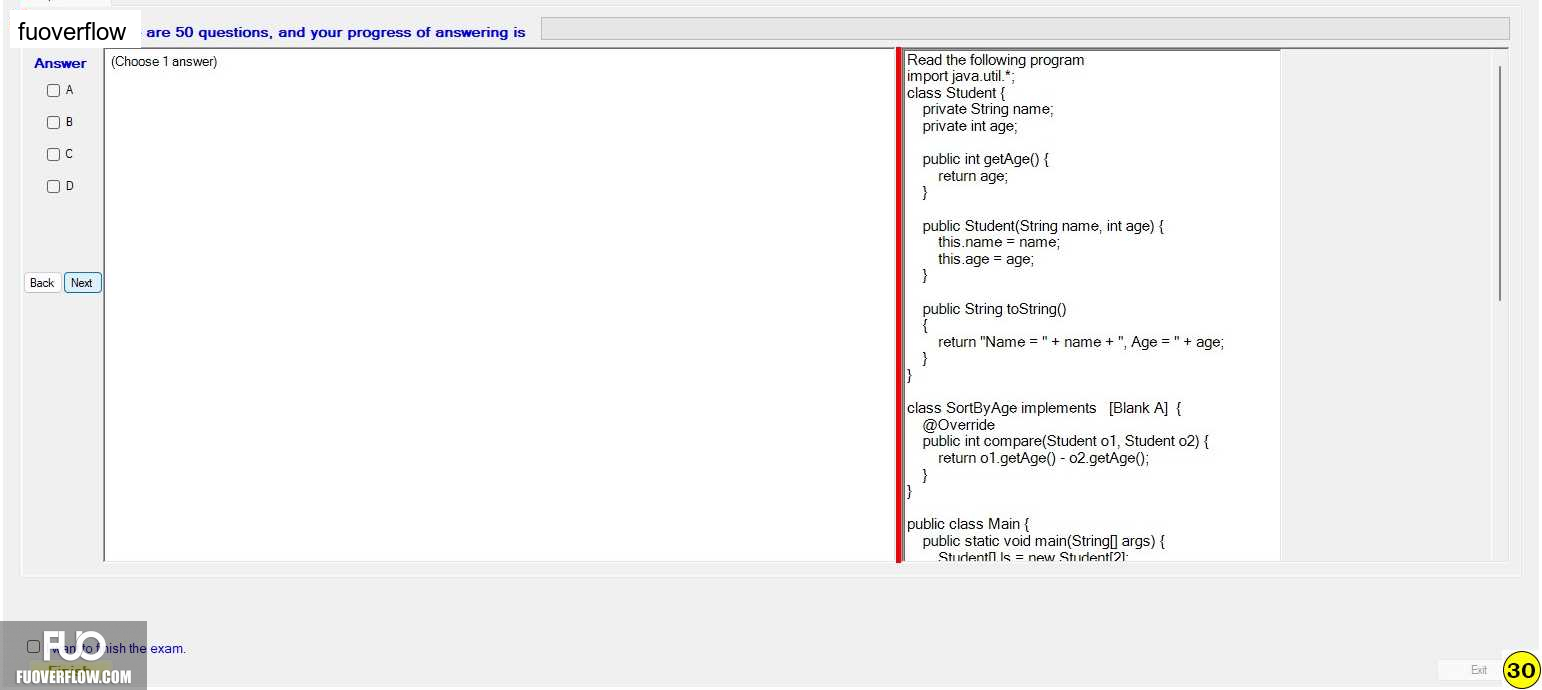The width and height of the screenshot is (1542, 690).
Task: Click 'this.age = age;' line
Action: [986, 259]
